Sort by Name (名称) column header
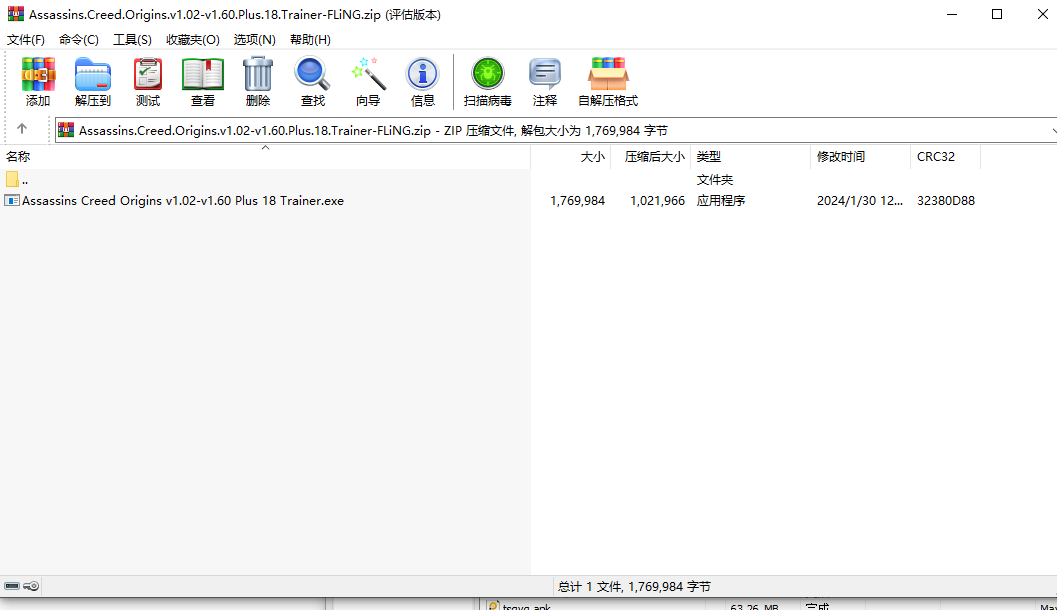The height and width of the screenshot is (610, 1057). point(265,156)
